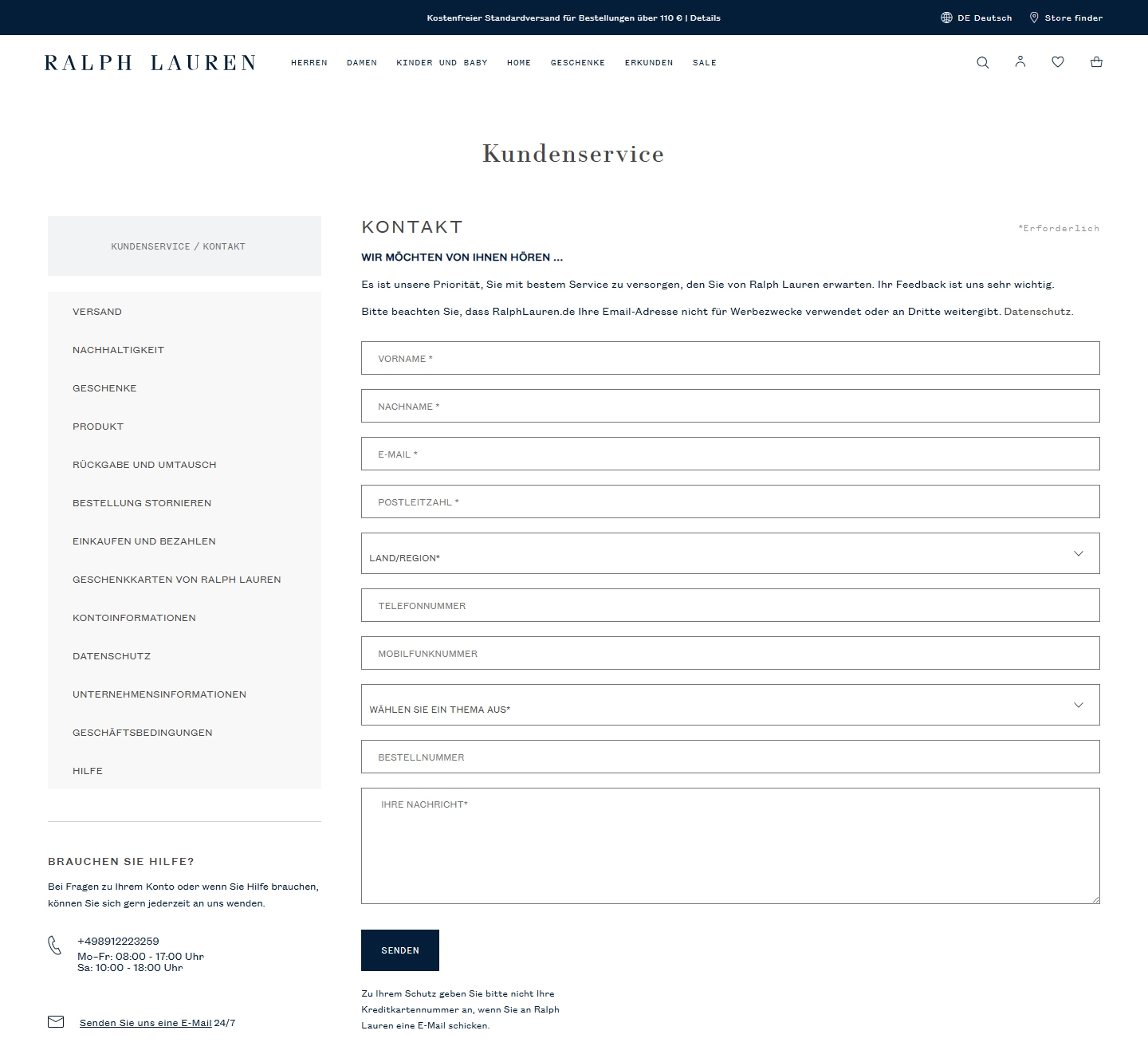
Task: Select Produkt in the sidebar
Action: (x=98, y=427)
